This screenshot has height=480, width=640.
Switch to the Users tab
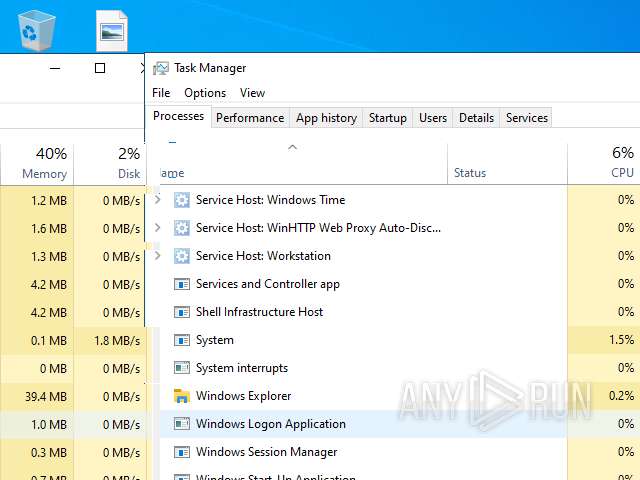pyautogui.click(x=433, y=118)
